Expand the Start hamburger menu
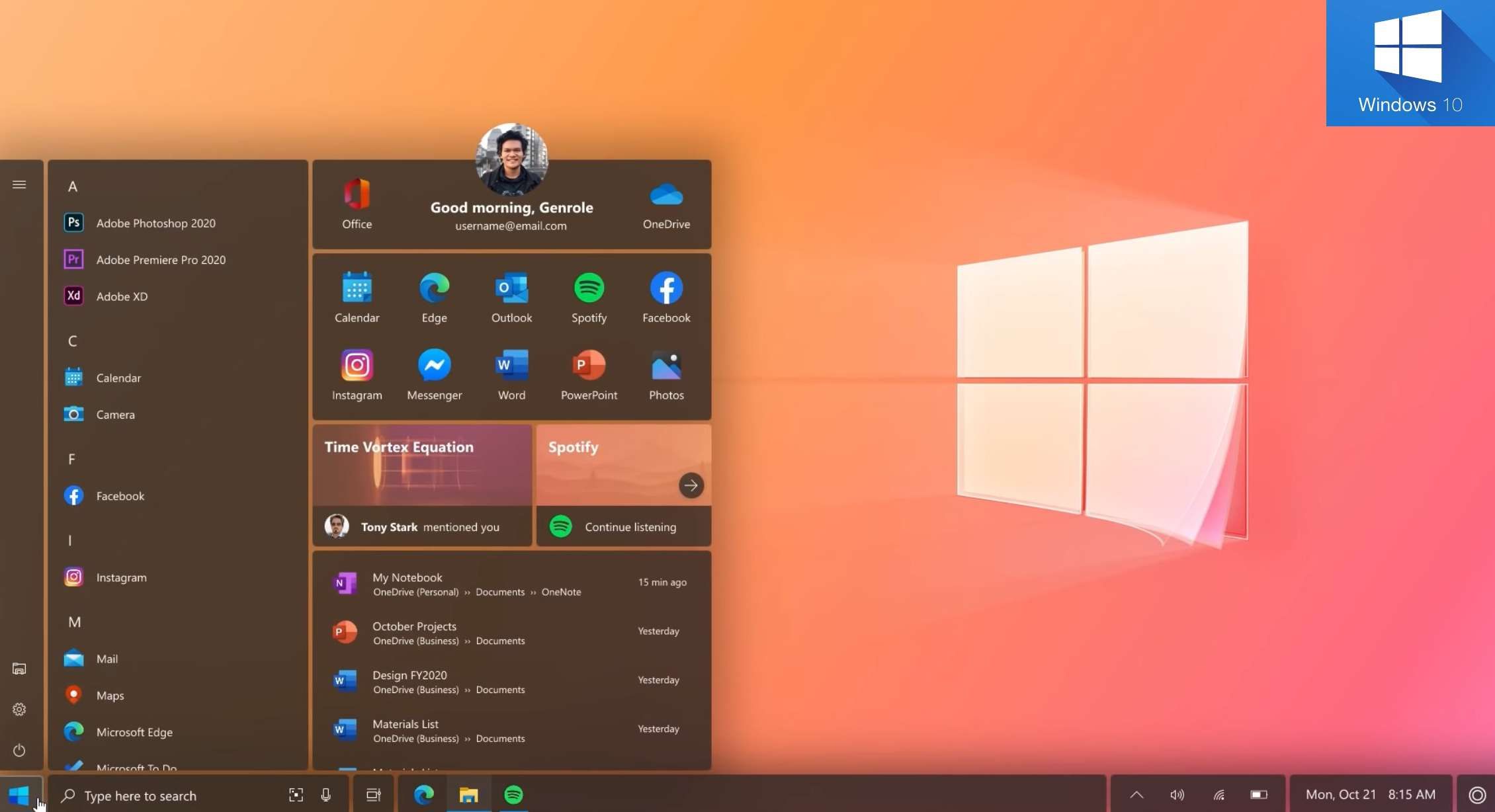1495x812 pixels. [x=19, y=184]
